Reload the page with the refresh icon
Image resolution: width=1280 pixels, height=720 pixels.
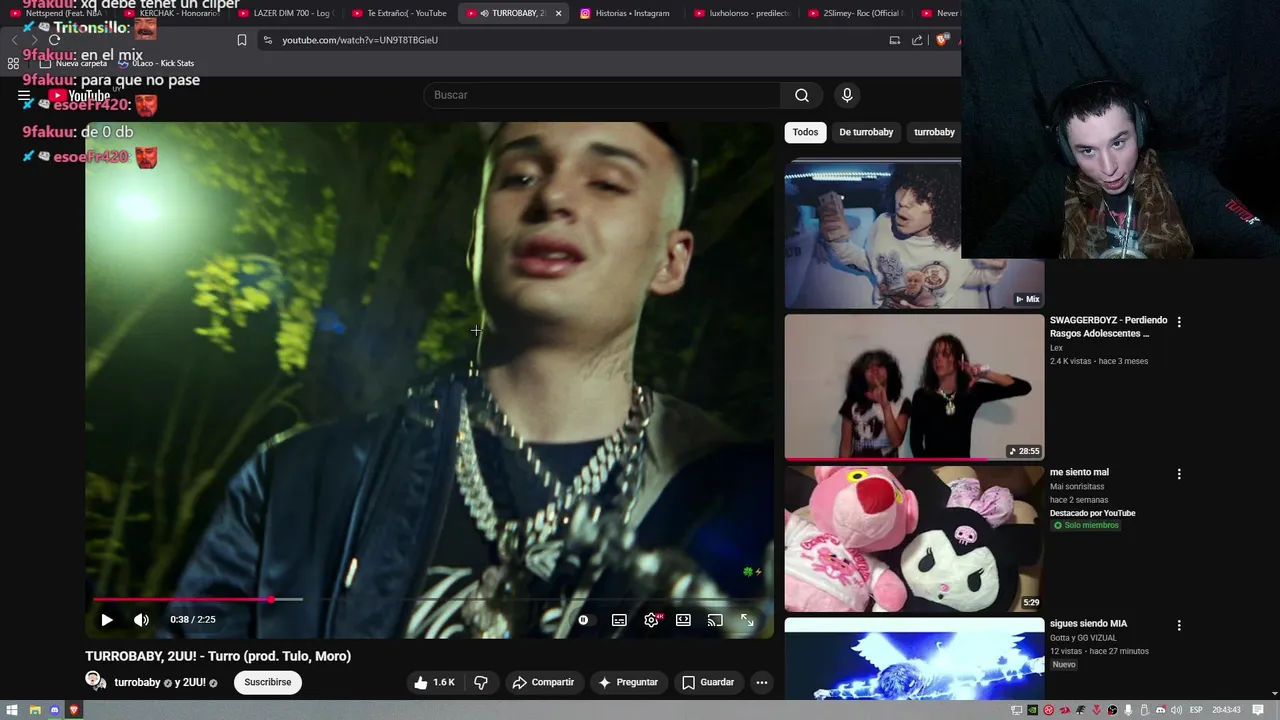coord(54,40)
